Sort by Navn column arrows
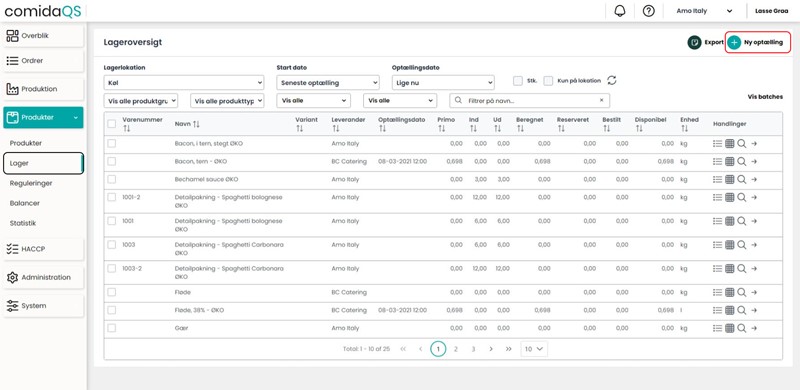Viewport: 800px width, 390px height. 196,125
